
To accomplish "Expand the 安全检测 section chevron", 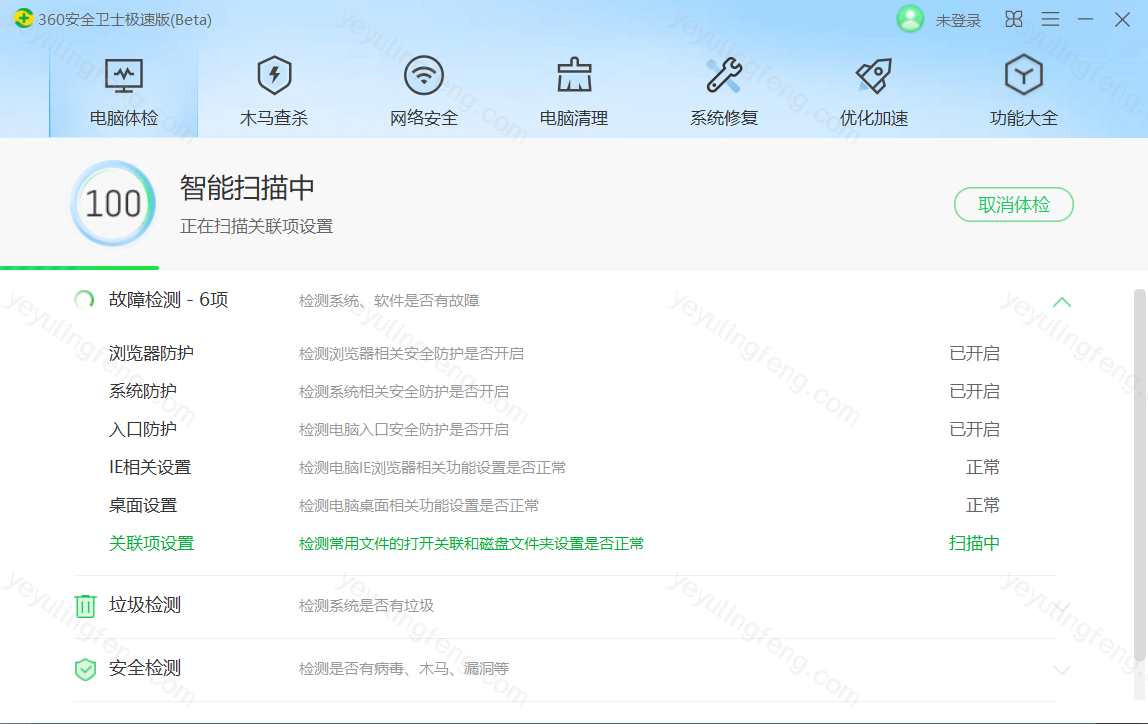I will pos(1062,670).
